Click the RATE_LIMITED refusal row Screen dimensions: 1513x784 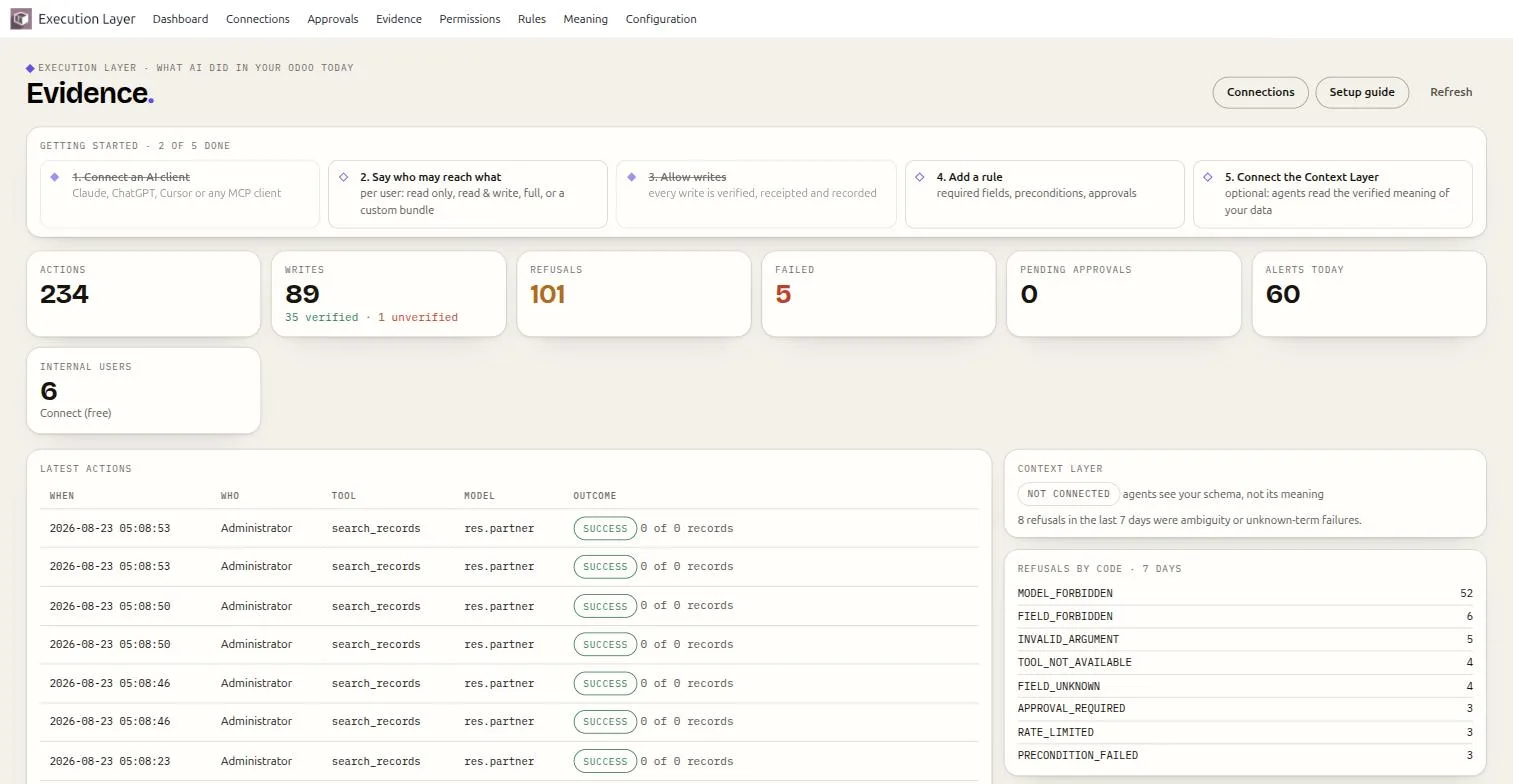coord(1245,732)
